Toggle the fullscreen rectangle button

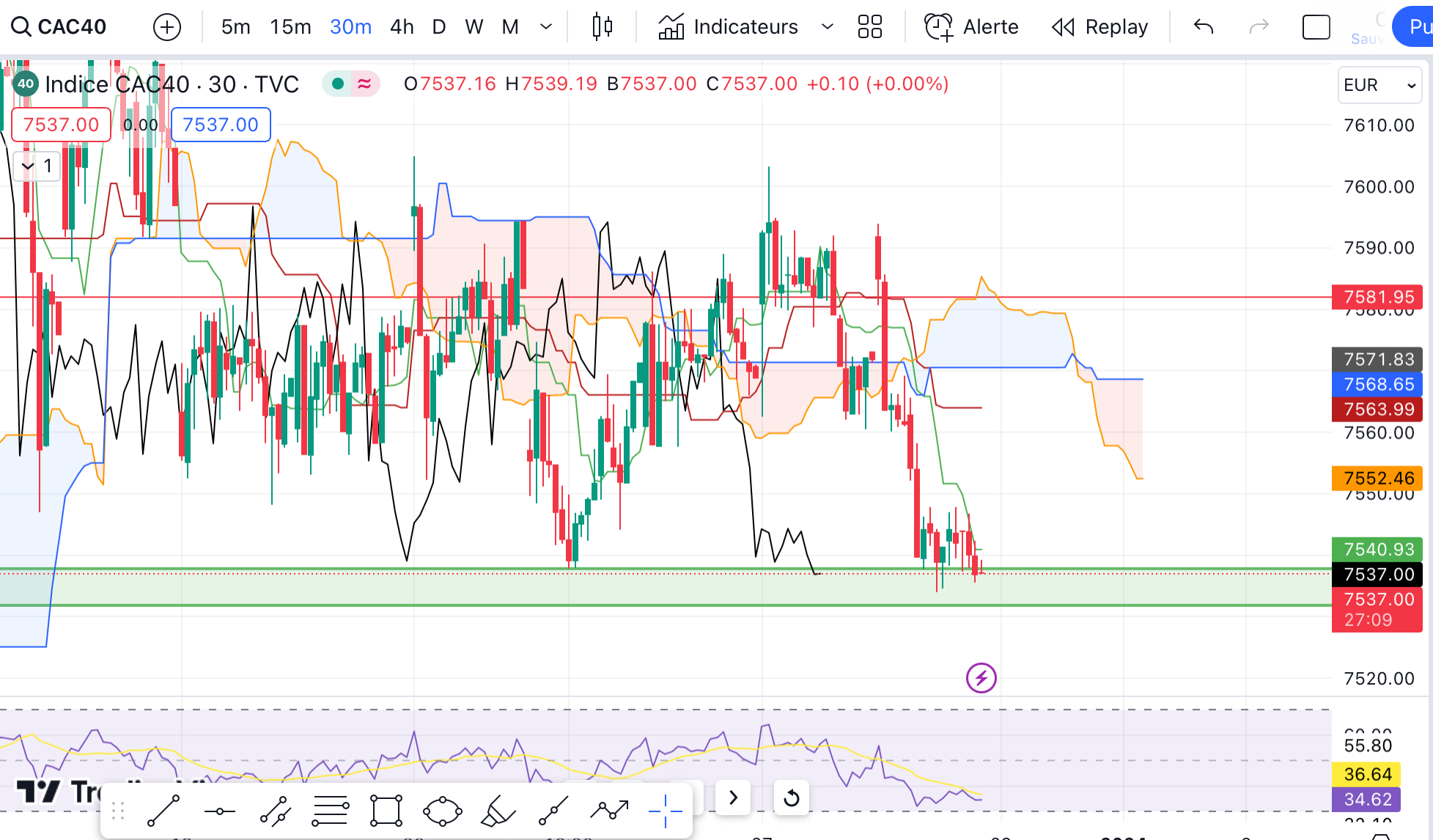[1316, 27]
